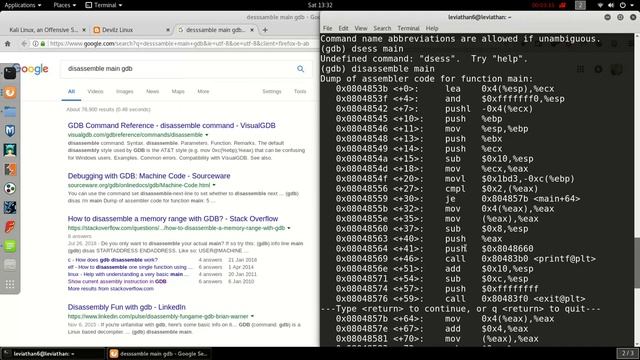This screenshot has width=640, height=360.
Task: Select the Maps search filter
Action: (x=178, y=91)
